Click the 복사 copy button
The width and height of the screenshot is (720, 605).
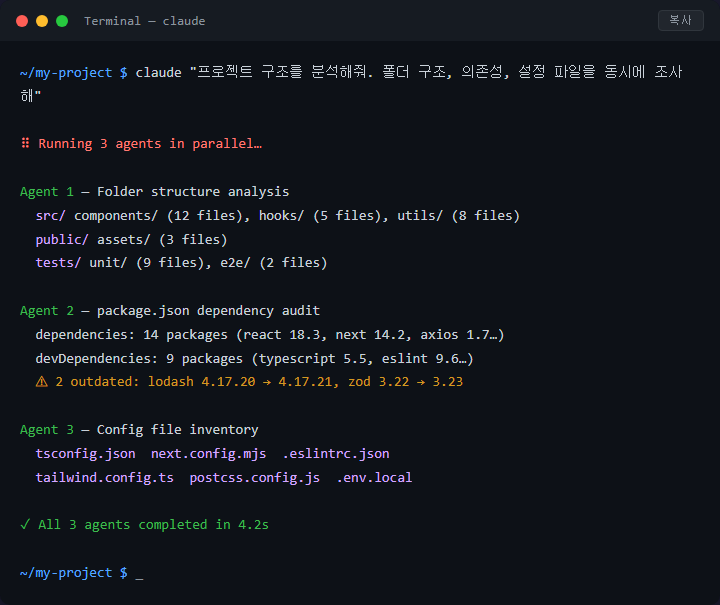[681, 20]
